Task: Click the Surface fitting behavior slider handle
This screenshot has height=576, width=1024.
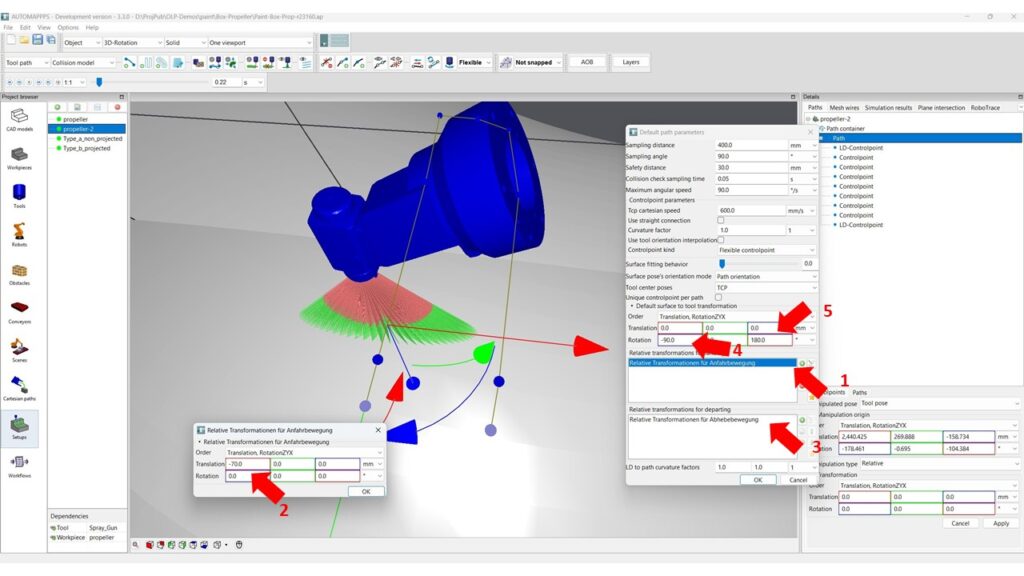Action: (x=722, y=264)
